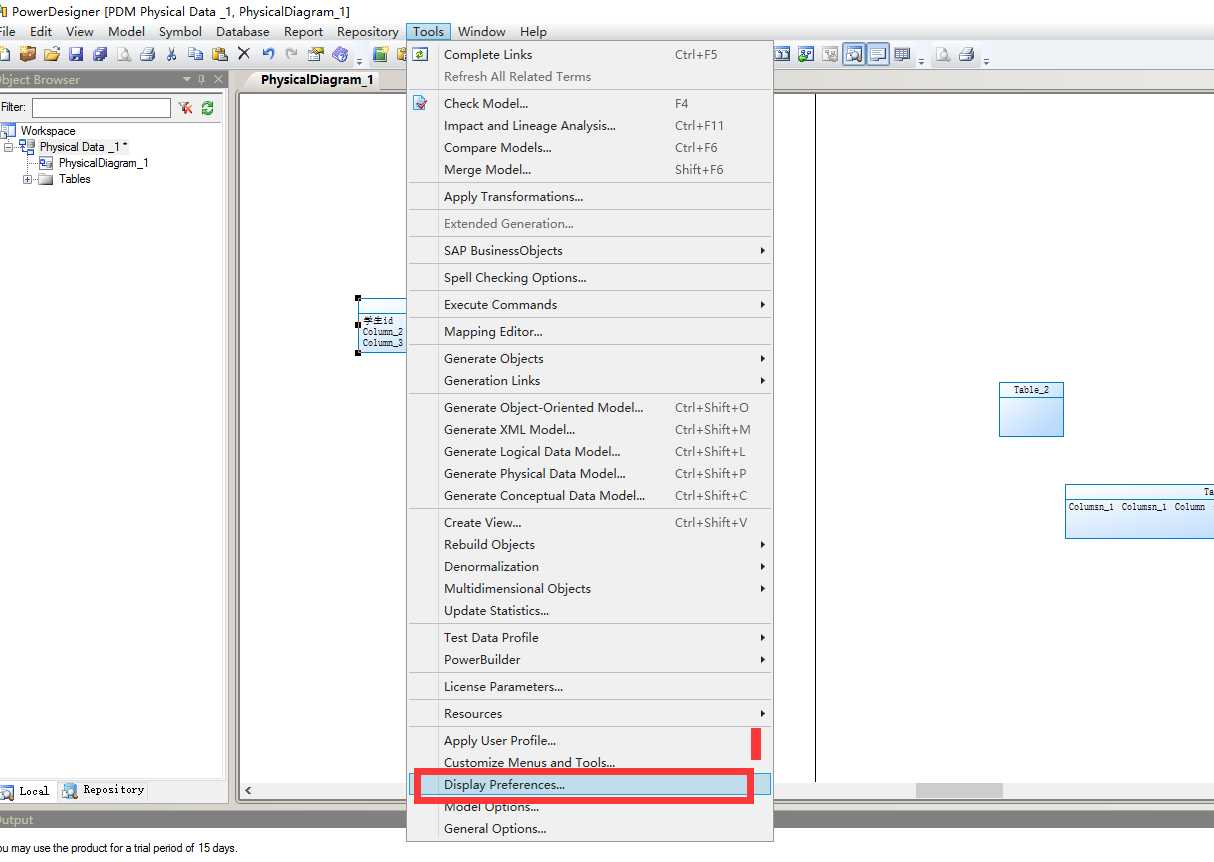Switch to the Repository tab at the bottom

[x=104, y=790]
